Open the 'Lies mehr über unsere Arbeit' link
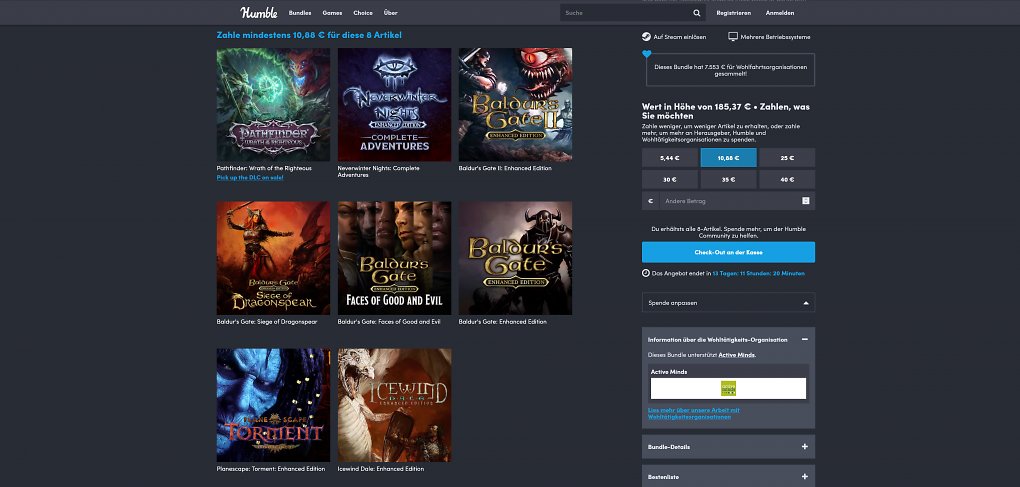 [693, 414]
